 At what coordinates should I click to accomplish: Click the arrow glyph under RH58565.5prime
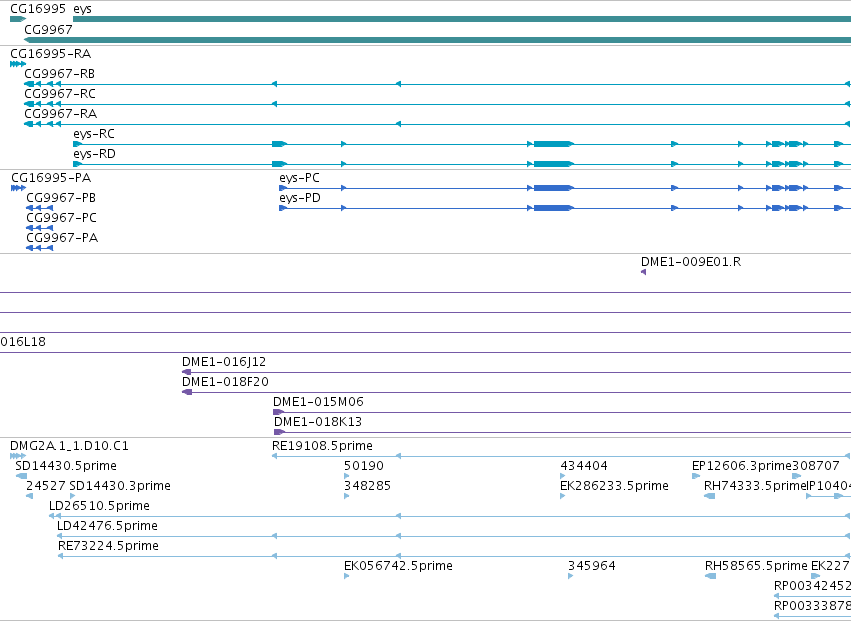click(x=710, y=576)
